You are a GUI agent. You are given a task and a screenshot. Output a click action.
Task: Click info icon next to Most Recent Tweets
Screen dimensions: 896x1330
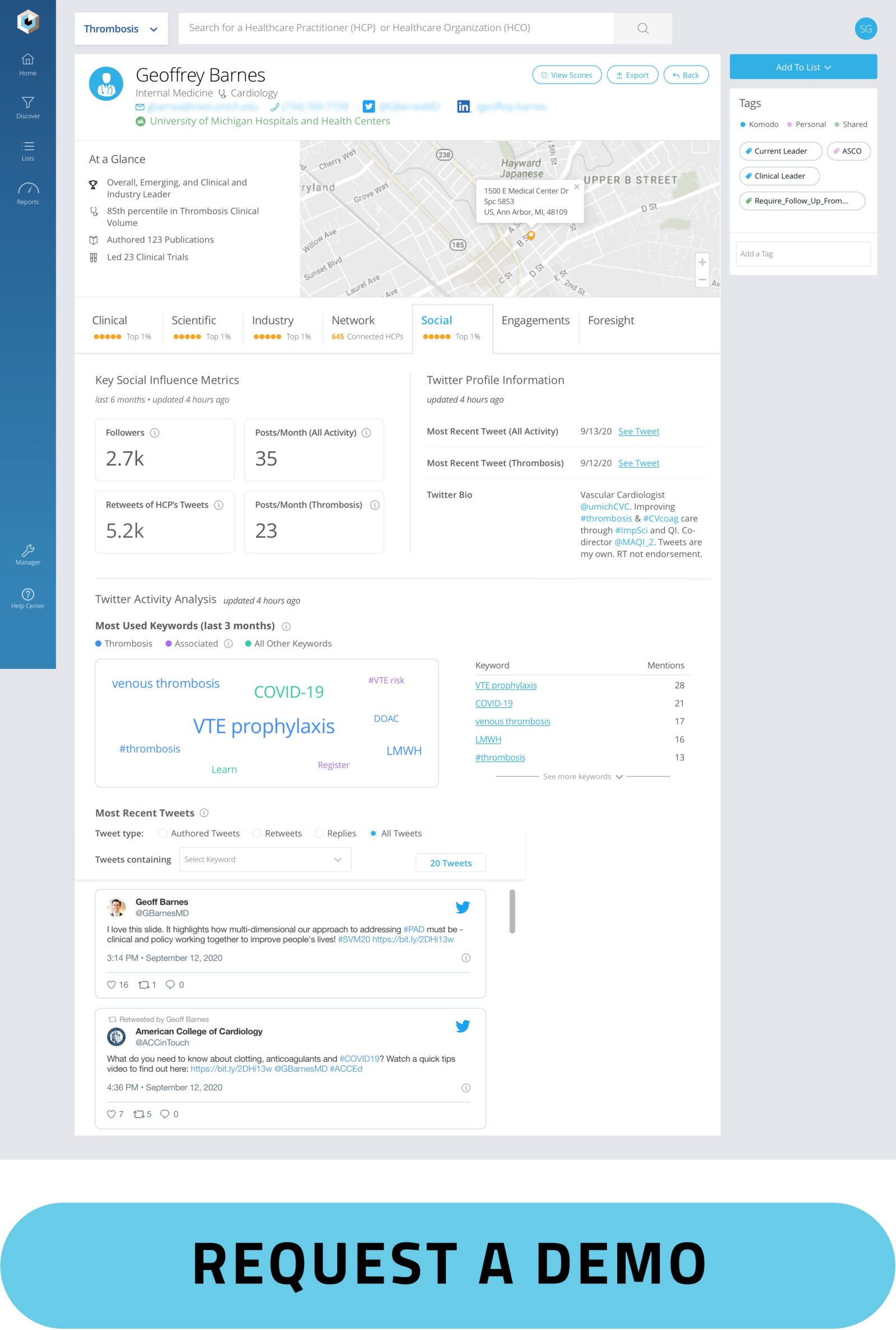point(204,813)
